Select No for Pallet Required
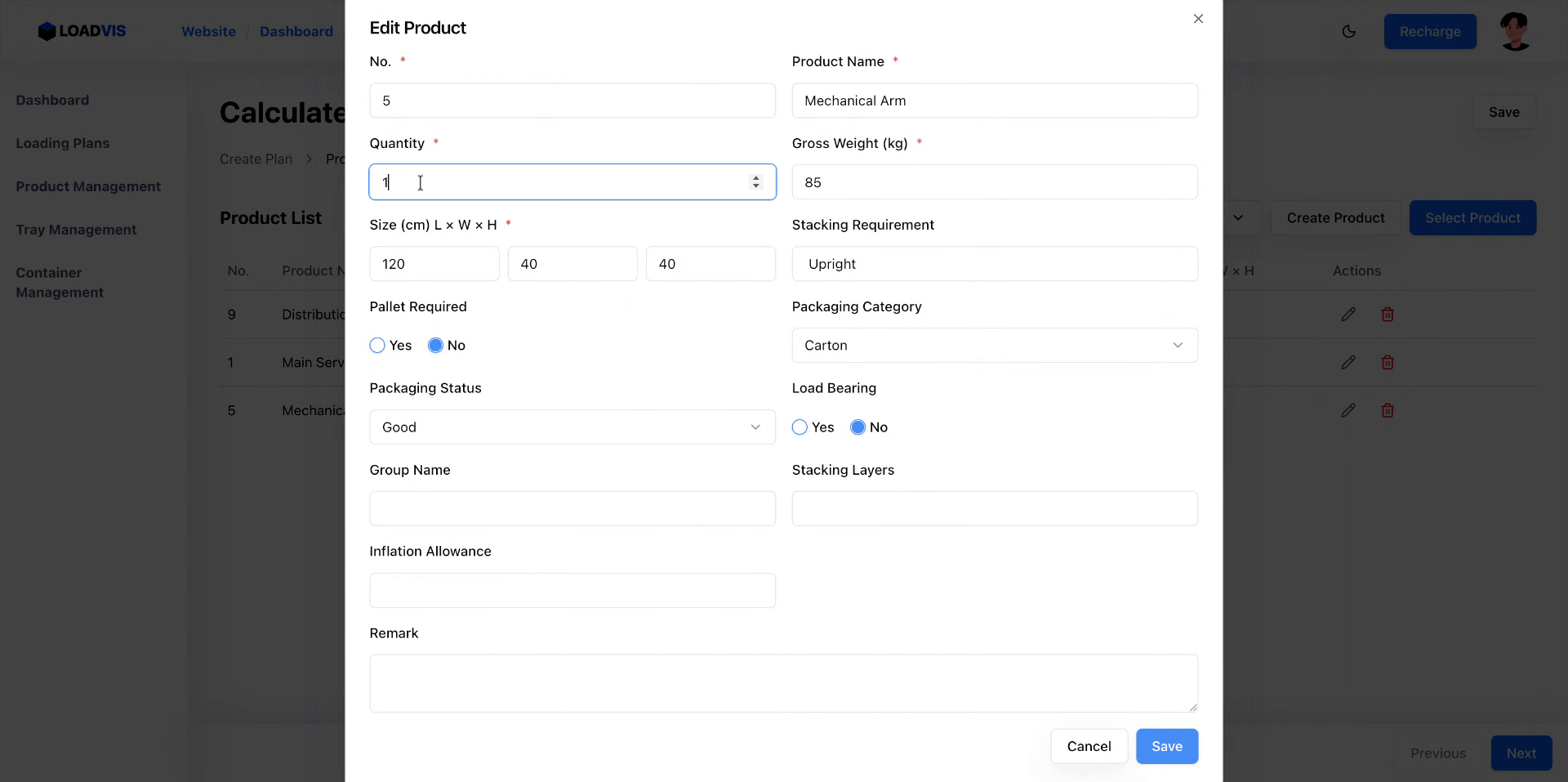 tap(435, 346)
